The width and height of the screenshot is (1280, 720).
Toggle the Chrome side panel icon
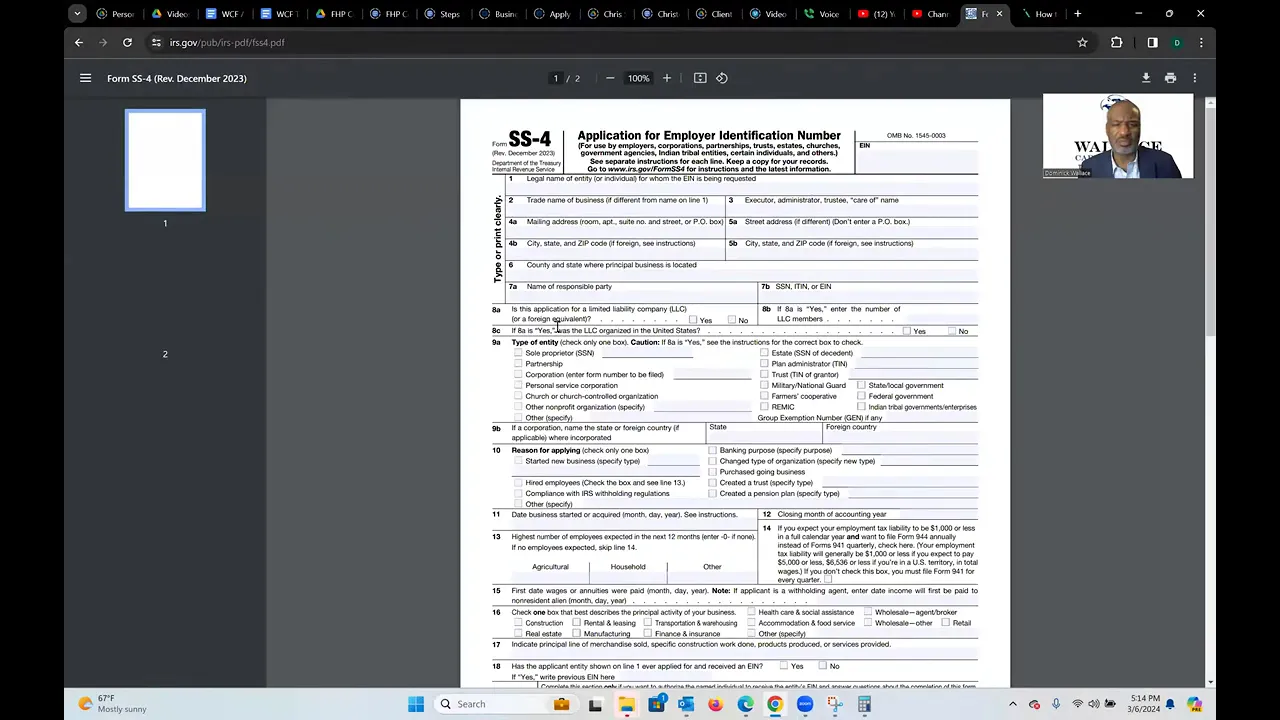(1152, 42)
